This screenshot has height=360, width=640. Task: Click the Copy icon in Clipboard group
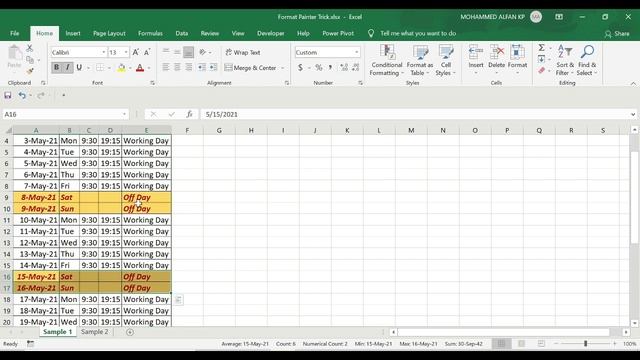30,60
